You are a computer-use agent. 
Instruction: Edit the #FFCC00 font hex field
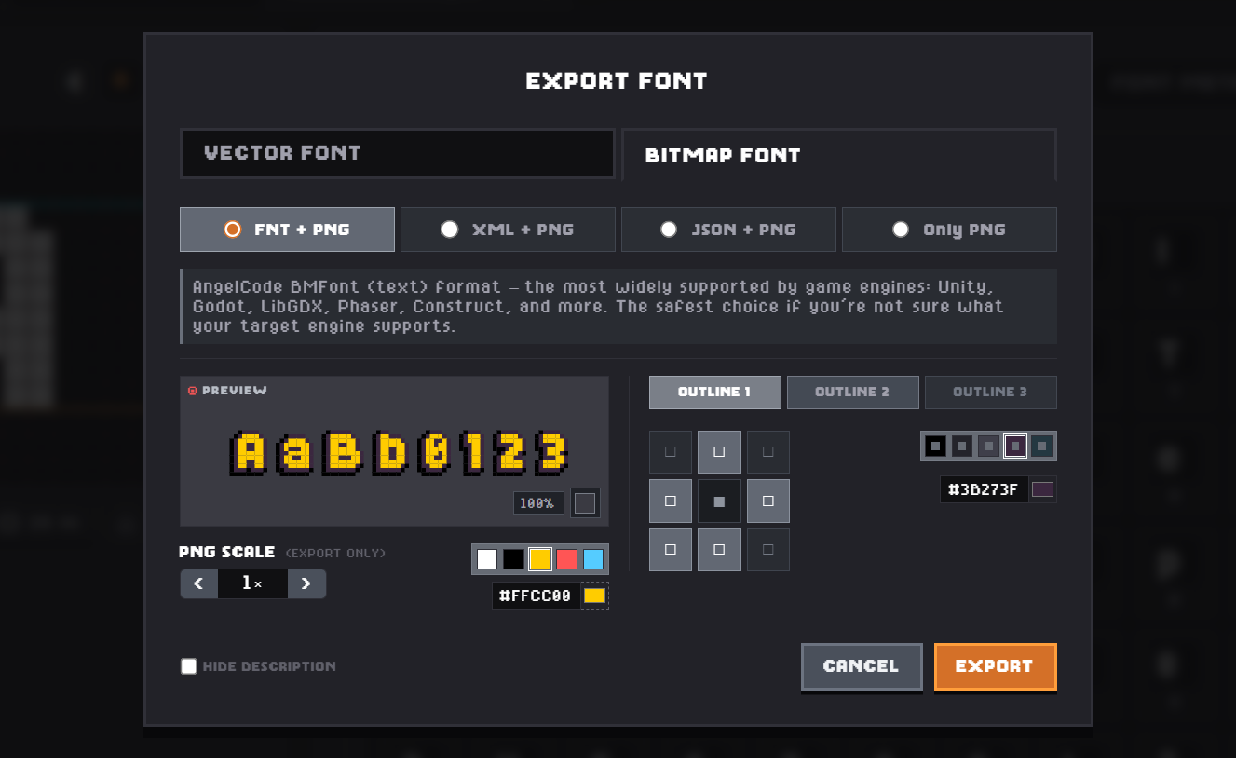536,596
